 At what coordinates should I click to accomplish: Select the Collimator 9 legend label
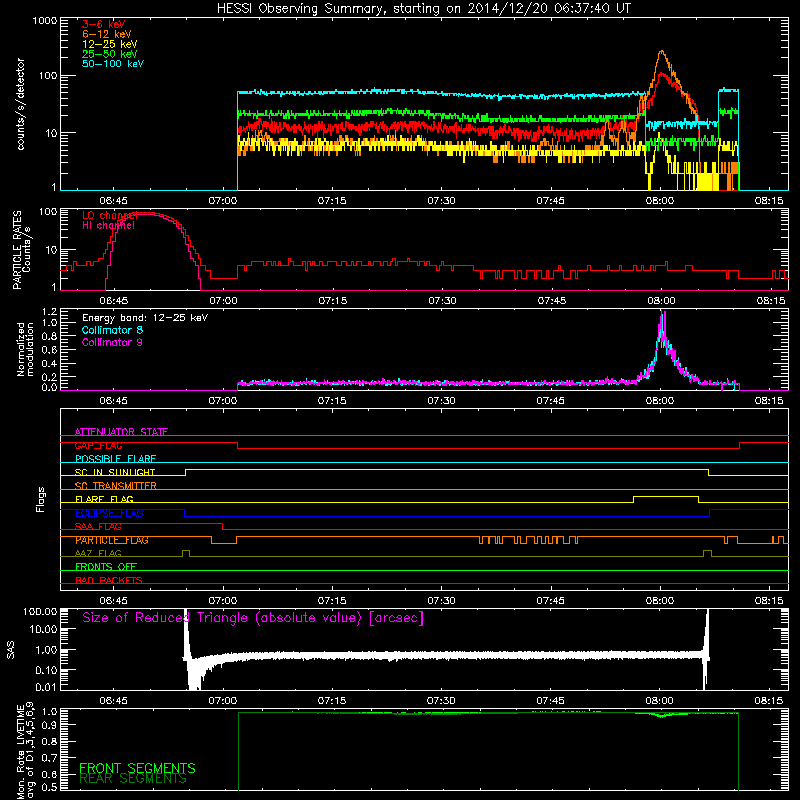112,342
